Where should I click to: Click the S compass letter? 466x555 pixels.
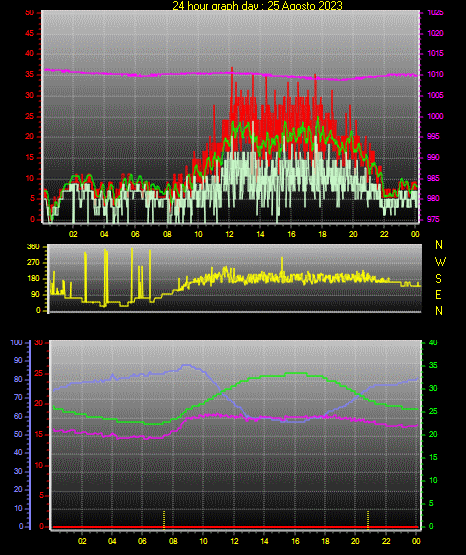click(438, 279)
